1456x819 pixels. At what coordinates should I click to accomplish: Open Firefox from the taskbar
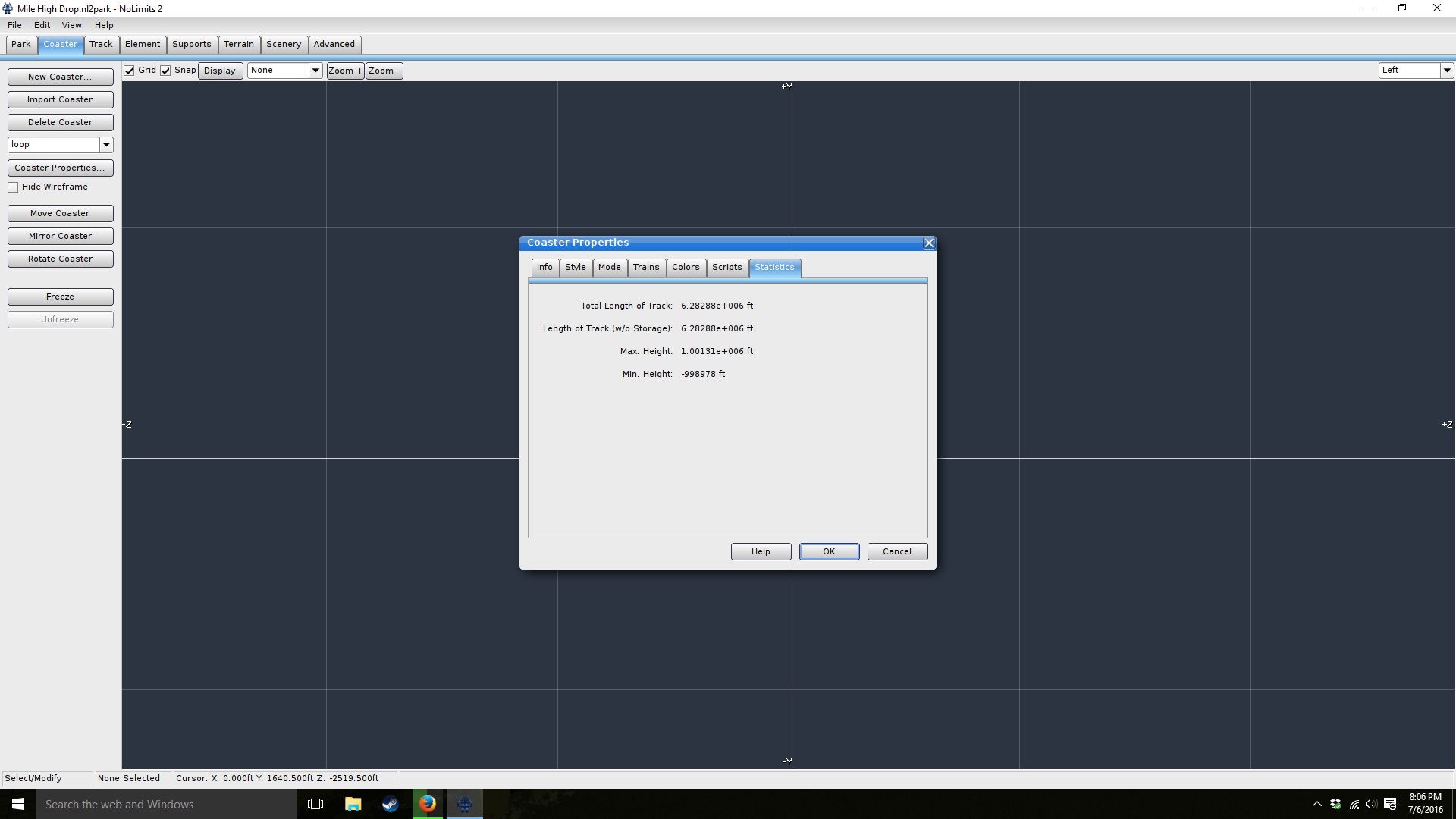tap(428, 804)
